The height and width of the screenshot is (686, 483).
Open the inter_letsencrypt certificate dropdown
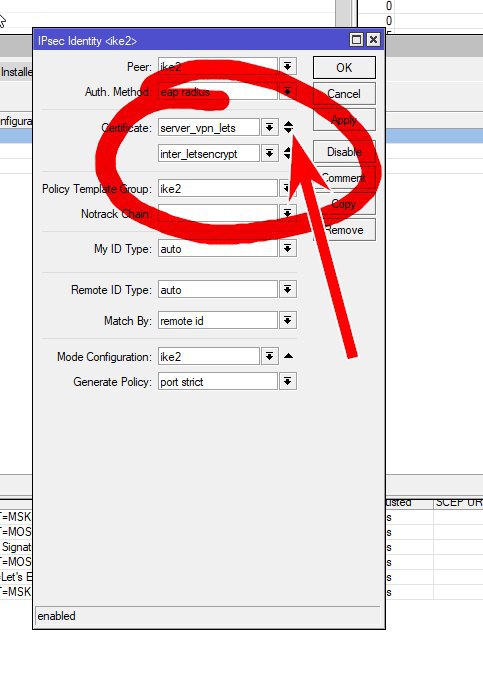(270, 154)
